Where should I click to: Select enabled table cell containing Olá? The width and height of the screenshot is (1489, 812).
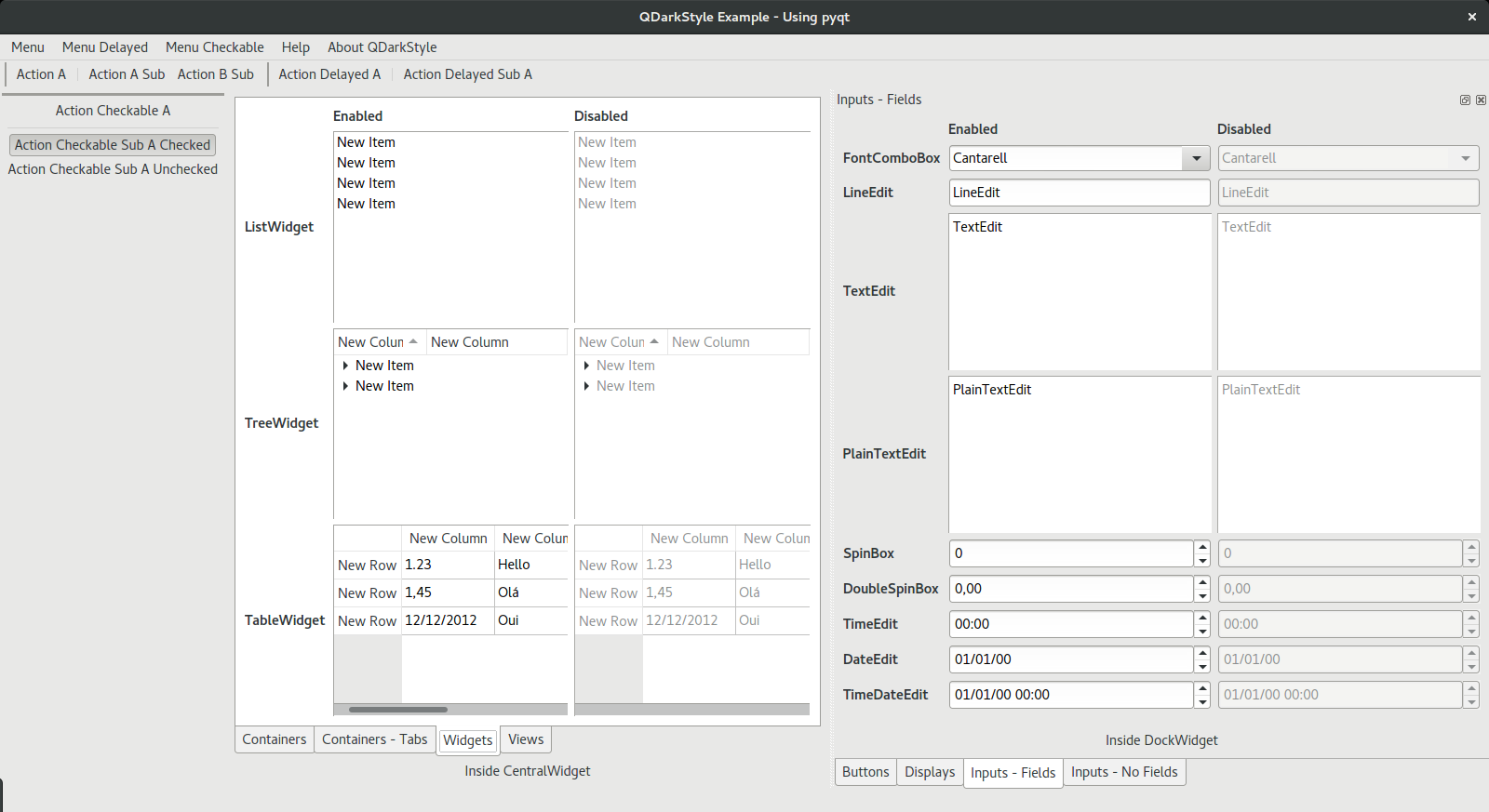coord(531,592)
